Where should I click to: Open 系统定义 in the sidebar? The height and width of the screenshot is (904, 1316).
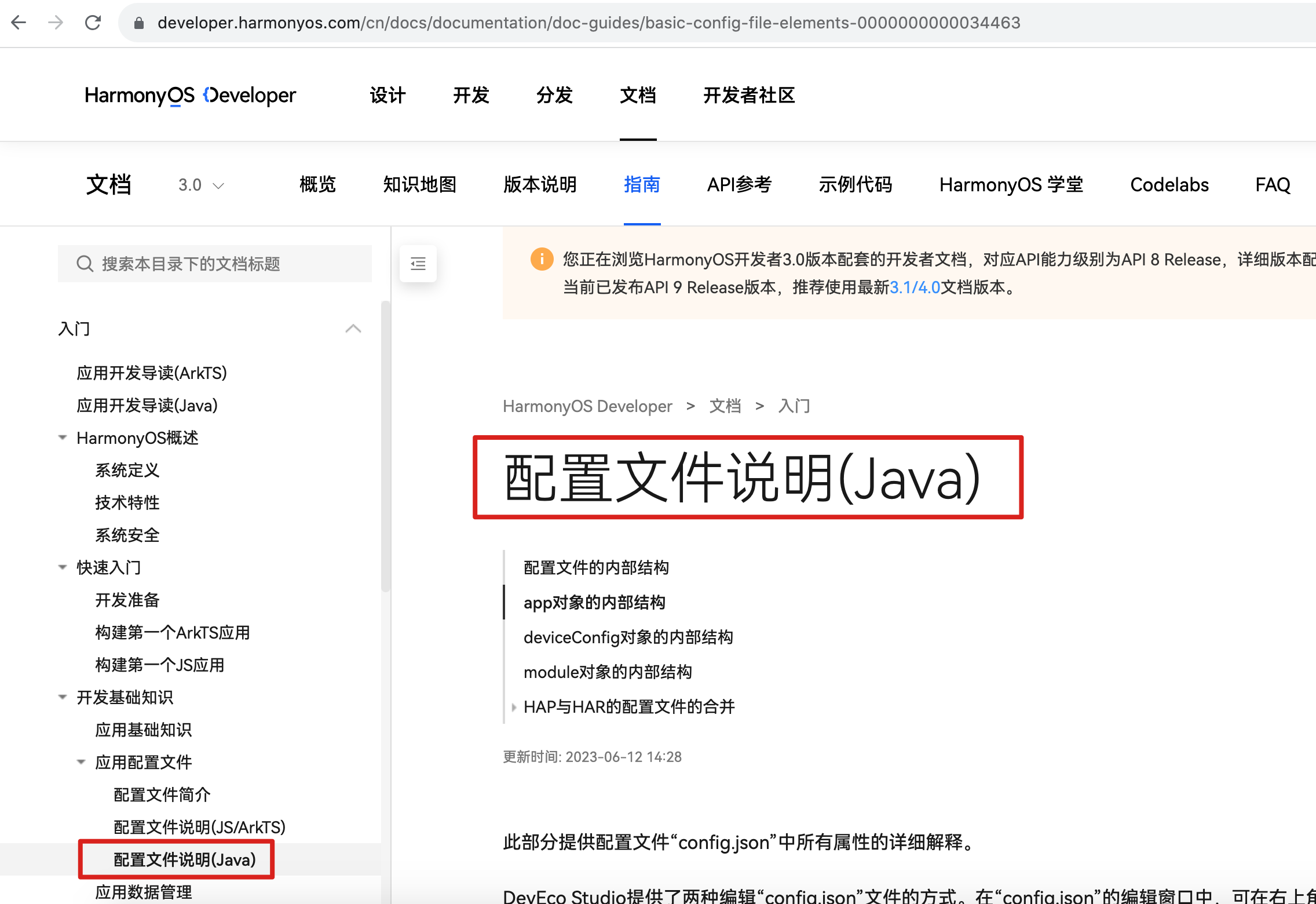click(x=127, y=470)
